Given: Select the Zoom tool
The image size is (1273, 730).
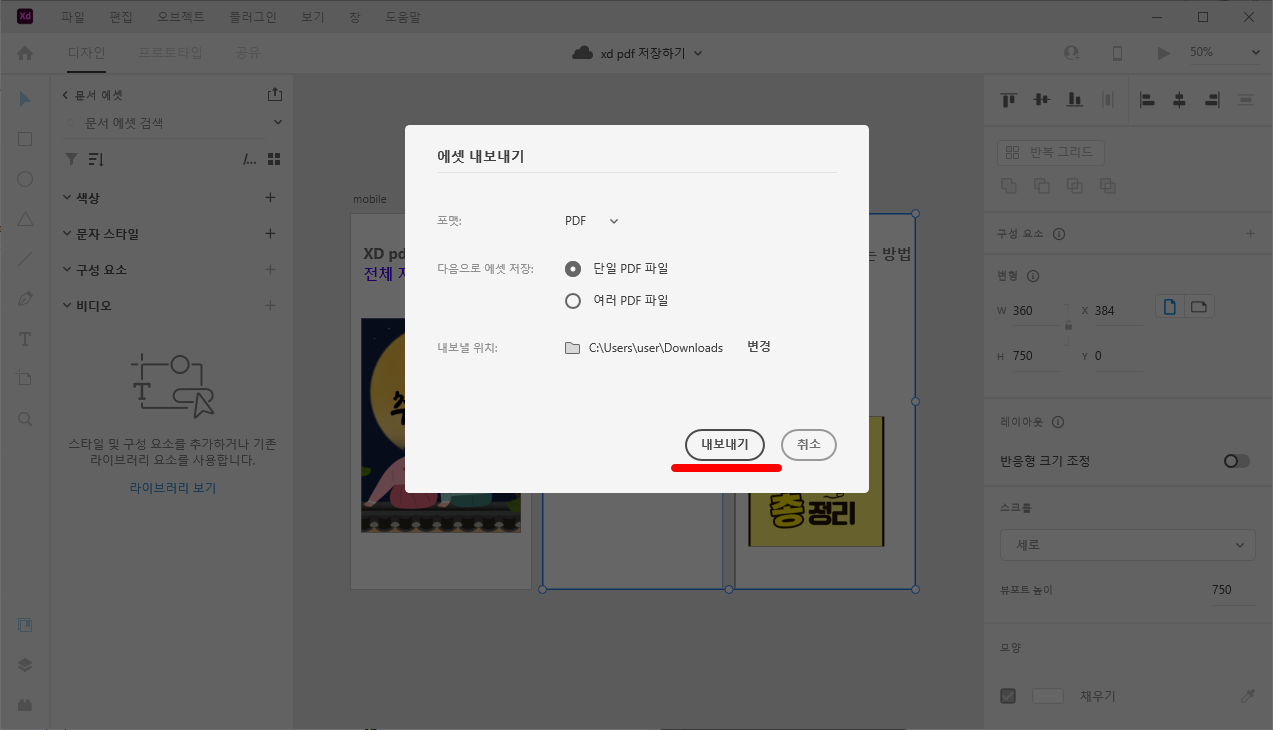Looking at the screenshot, I should click(x=24, y=418).
